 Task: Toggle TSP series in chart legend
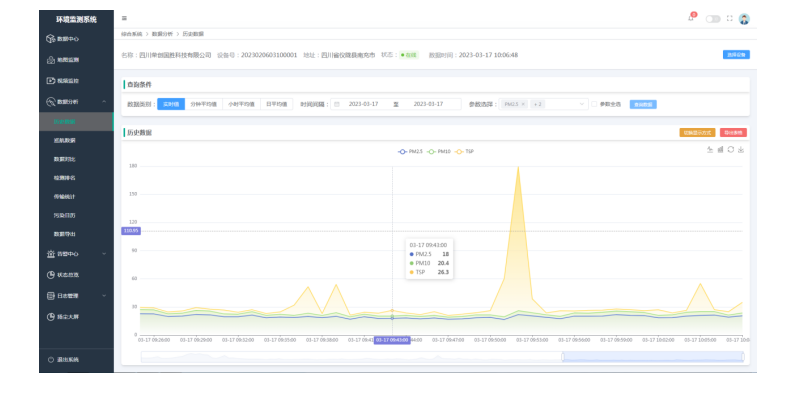tap(465, 152)
